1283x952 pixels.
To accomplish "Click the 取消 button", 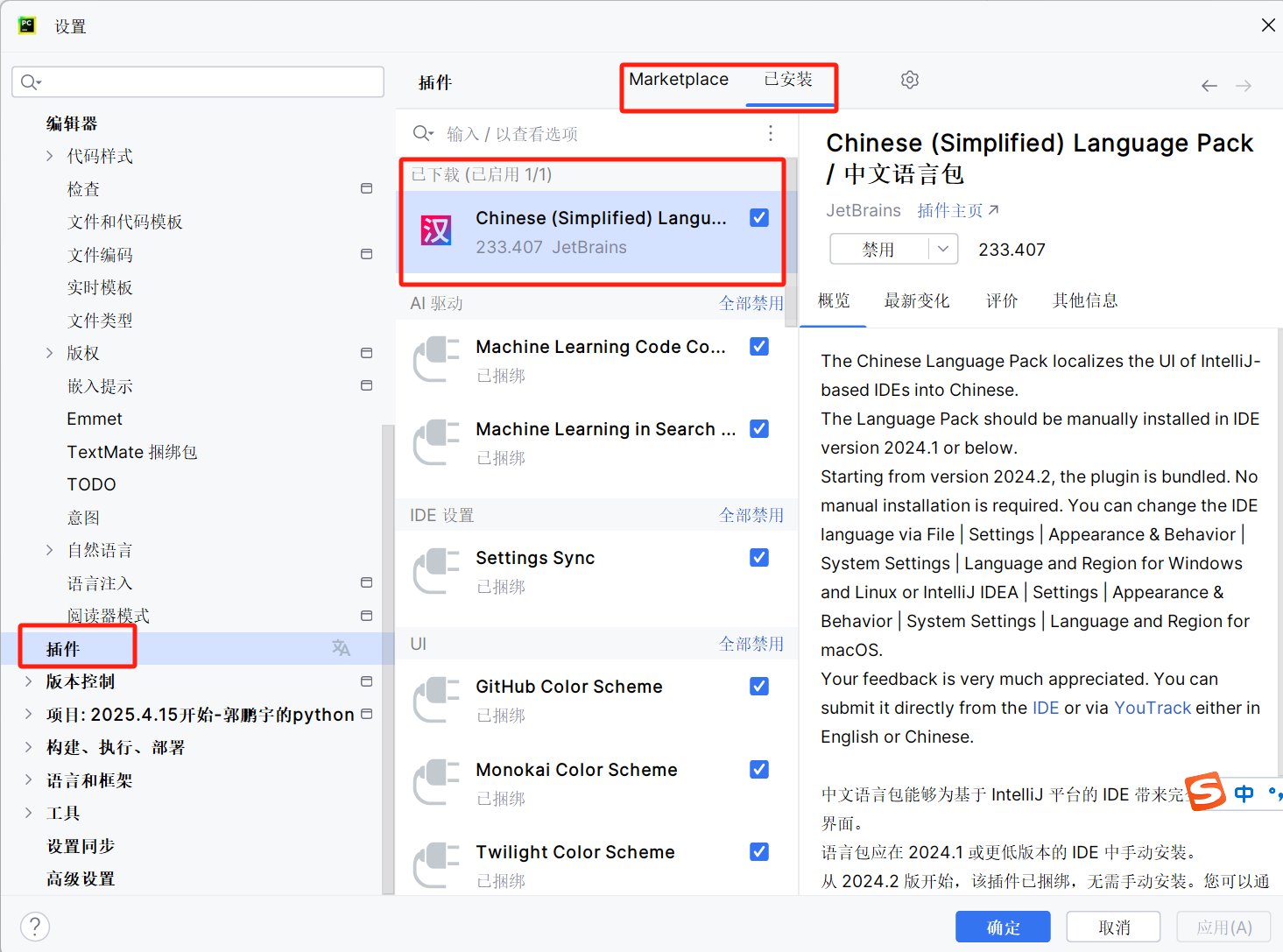I will coord(1114,927).
